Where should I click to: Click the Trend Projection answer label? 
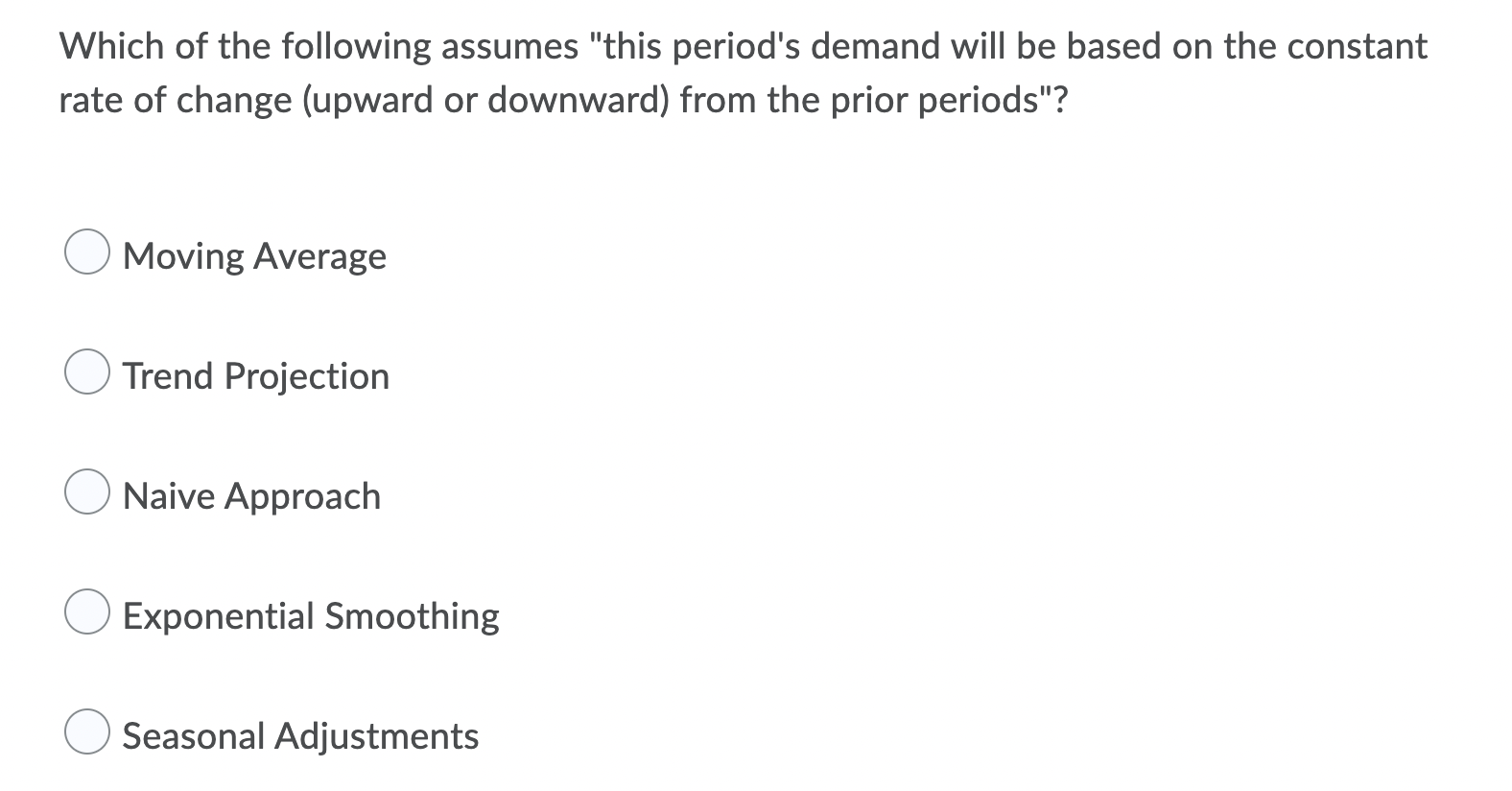tap(255, 375)
